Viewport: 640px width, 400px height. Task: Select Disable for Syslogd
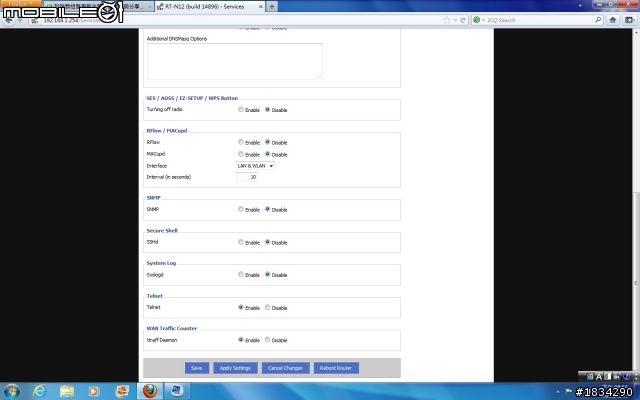click(x=267, y=274)
